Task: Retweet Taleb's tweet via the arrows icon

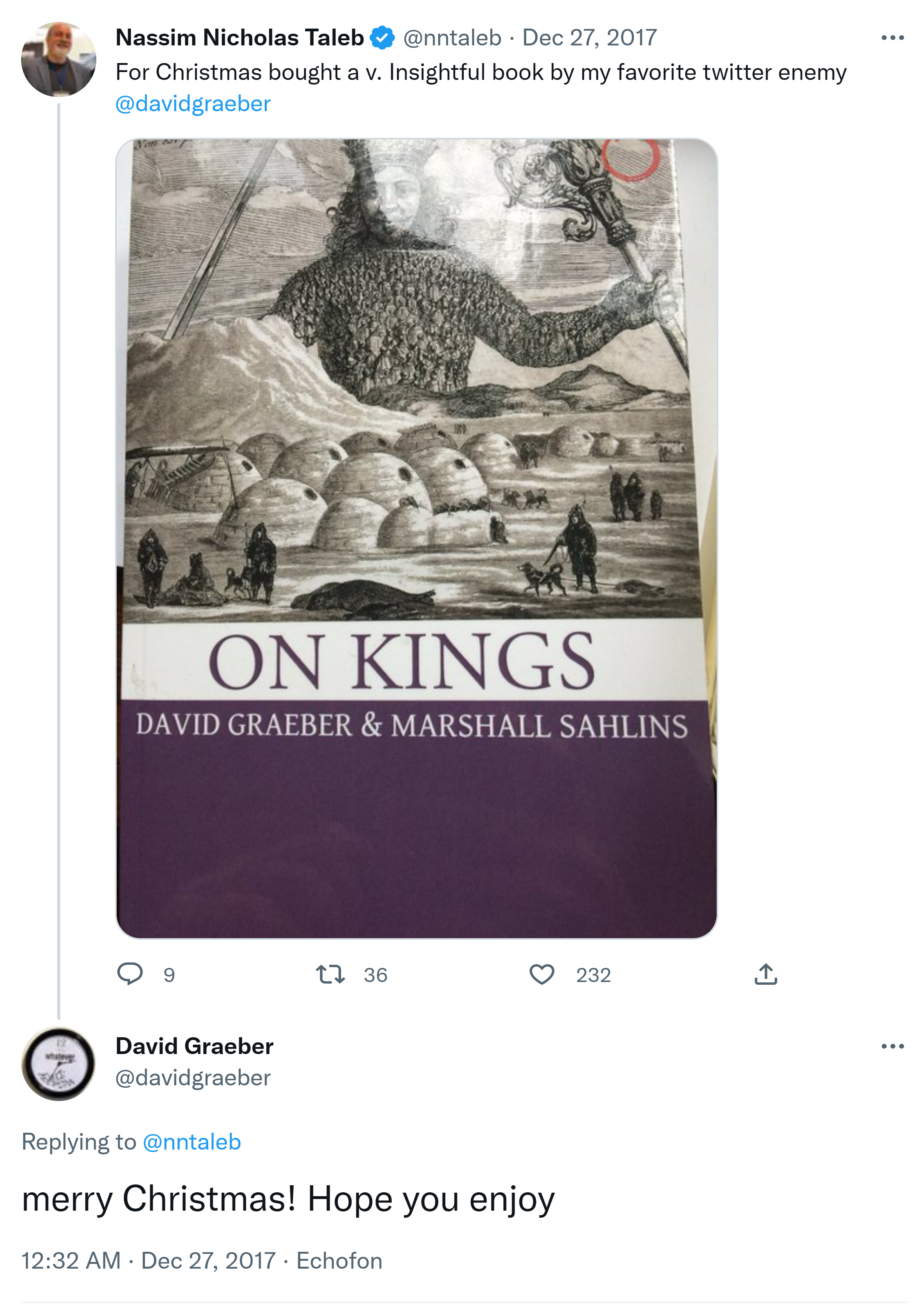Action: coord(330,974)
